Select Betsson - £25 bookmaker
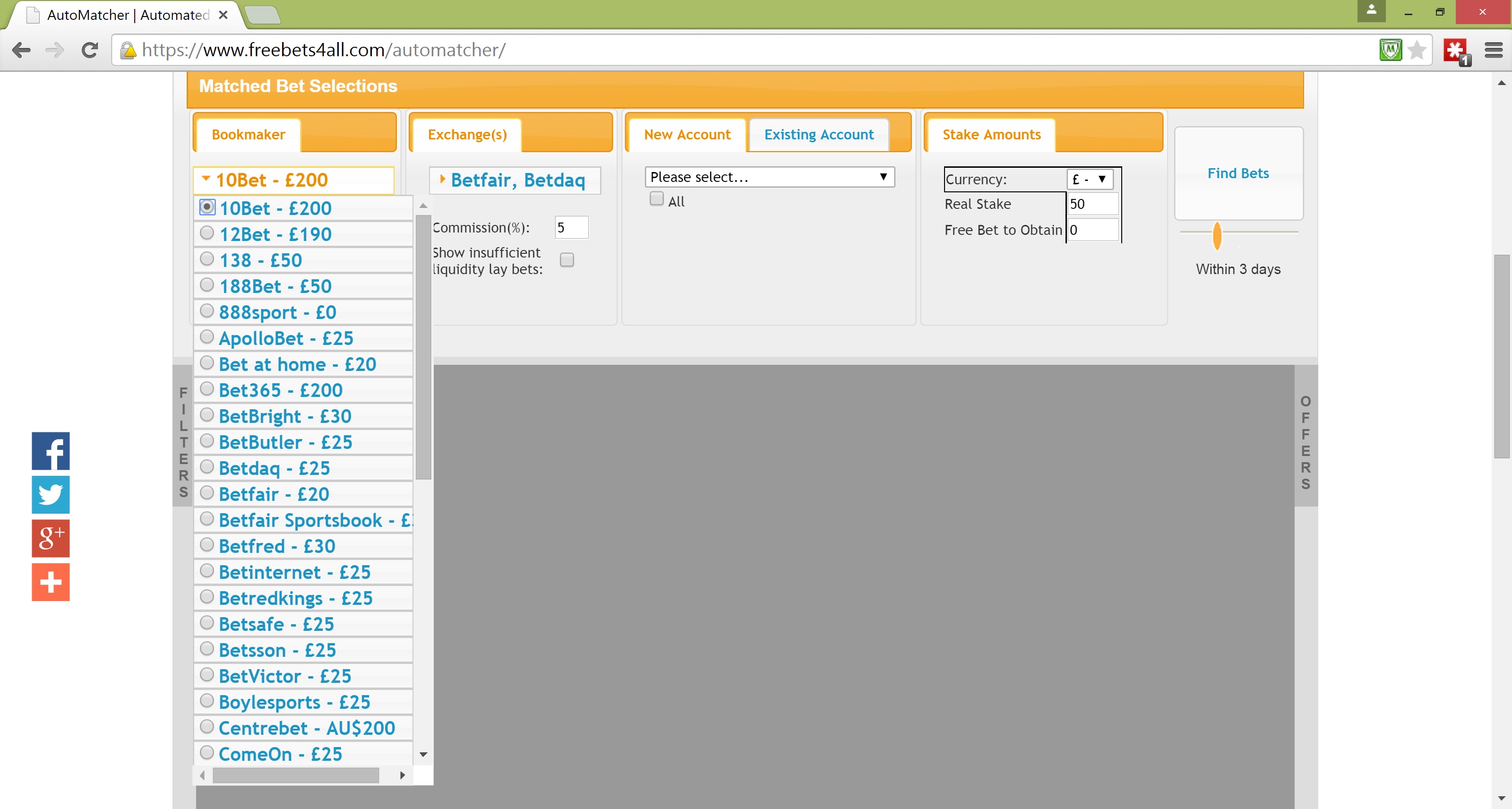1512x809 pixels. coord(303,650)
